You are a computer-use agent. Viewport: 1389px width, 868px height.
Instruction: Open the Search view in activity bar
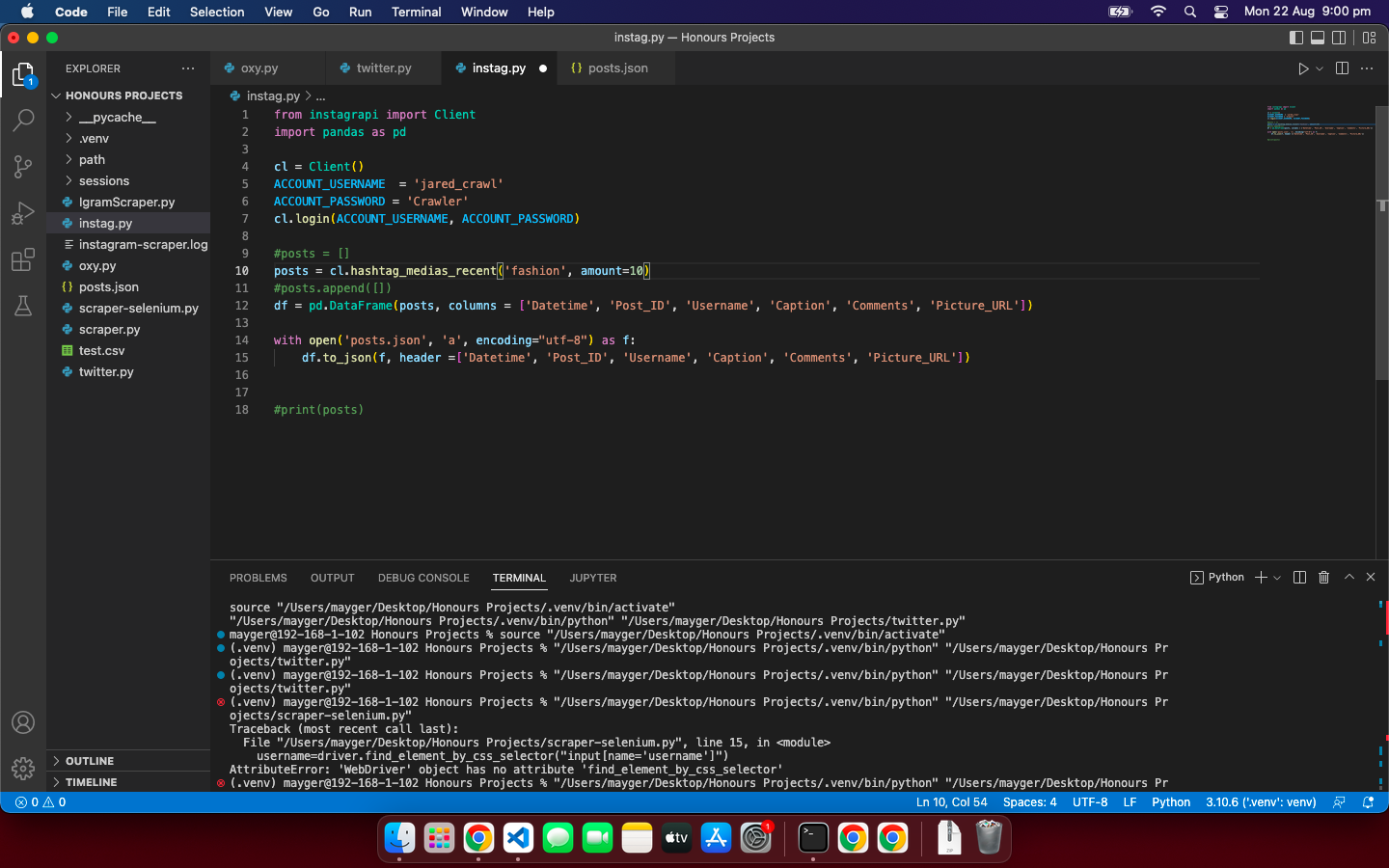pyautogui.click(x=23, y=121)
